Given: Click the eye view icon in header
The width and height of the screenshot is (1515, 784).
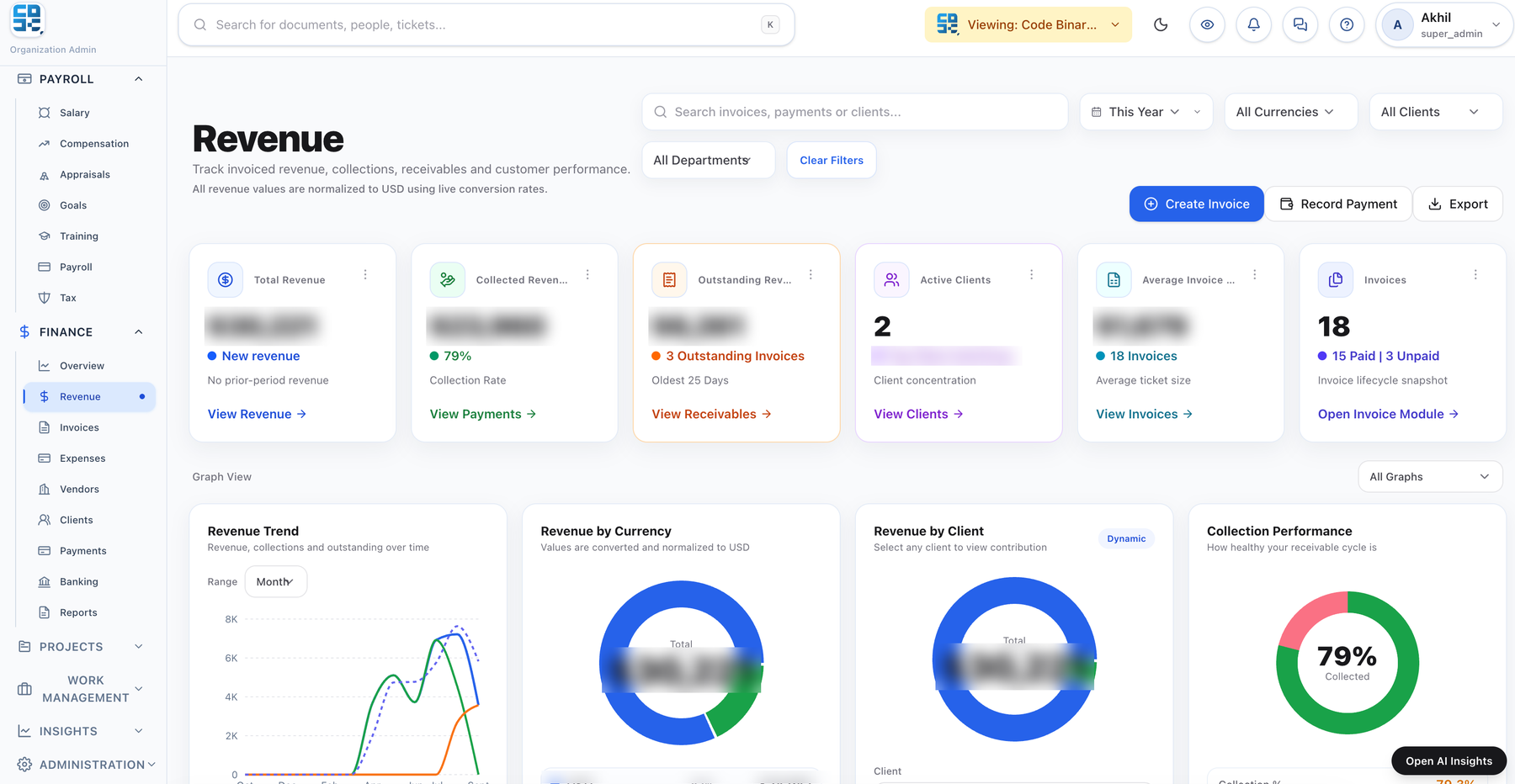Looking at the screenshot, I should 1207,25.
